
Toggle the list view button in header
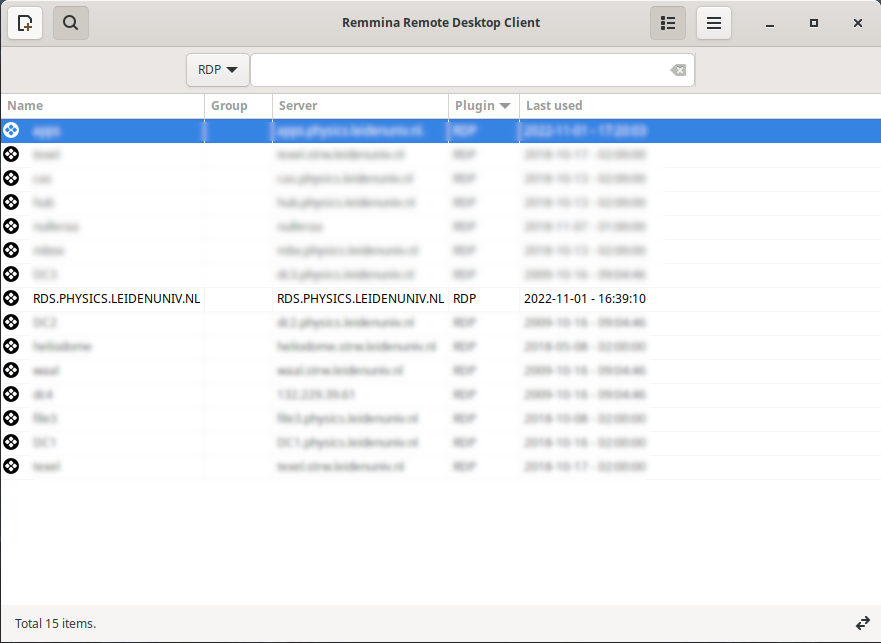(668, 23)
